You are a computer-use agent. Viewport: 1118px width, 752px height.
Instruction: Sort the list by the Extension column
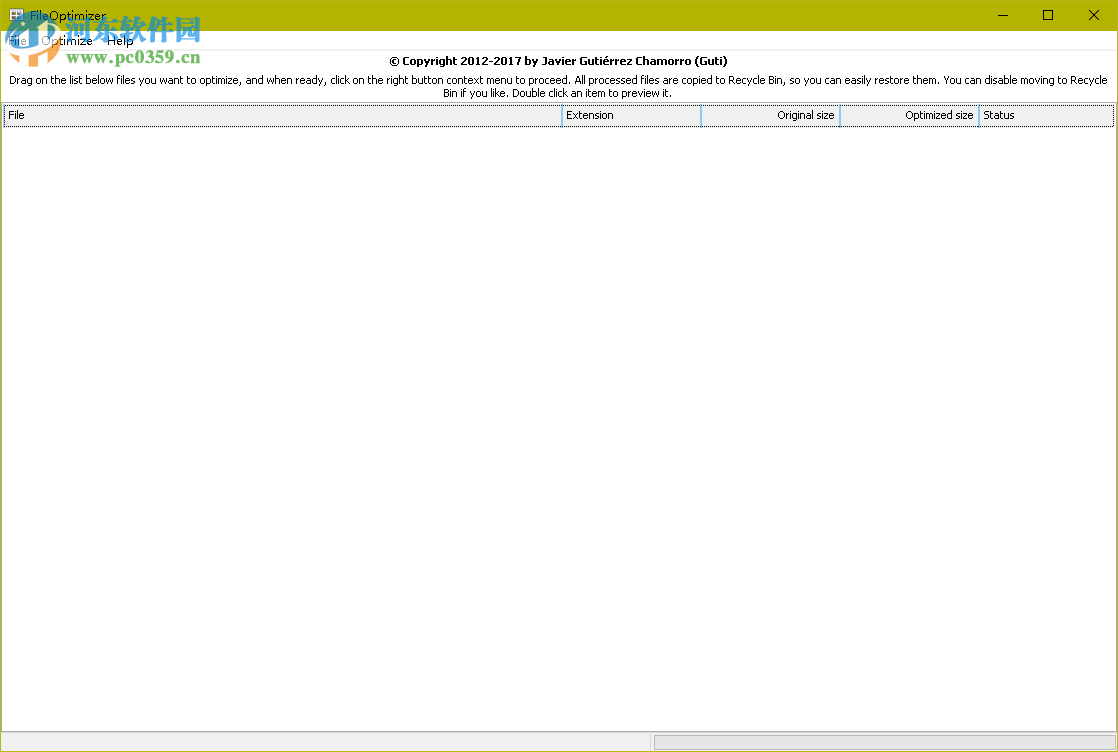pos(630,115)
